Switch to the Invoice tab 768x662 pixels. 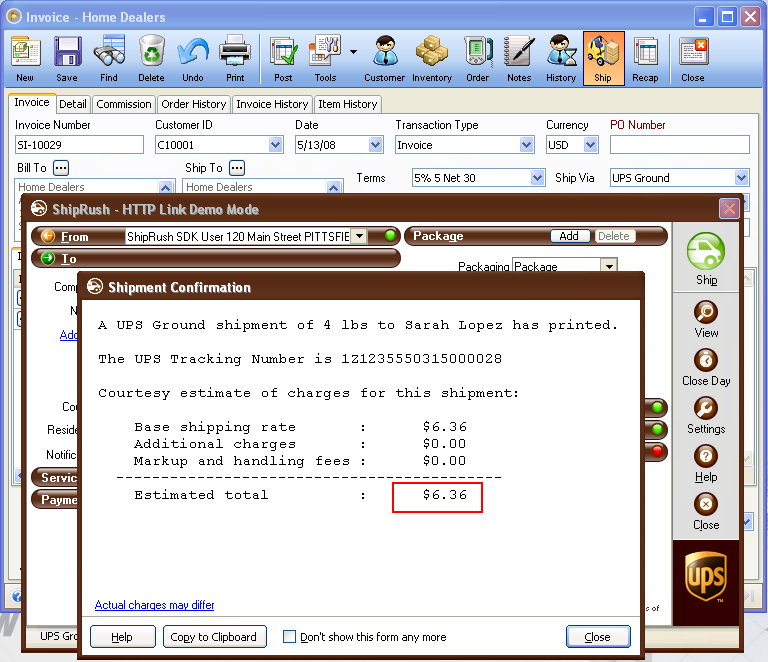[32, 102]
